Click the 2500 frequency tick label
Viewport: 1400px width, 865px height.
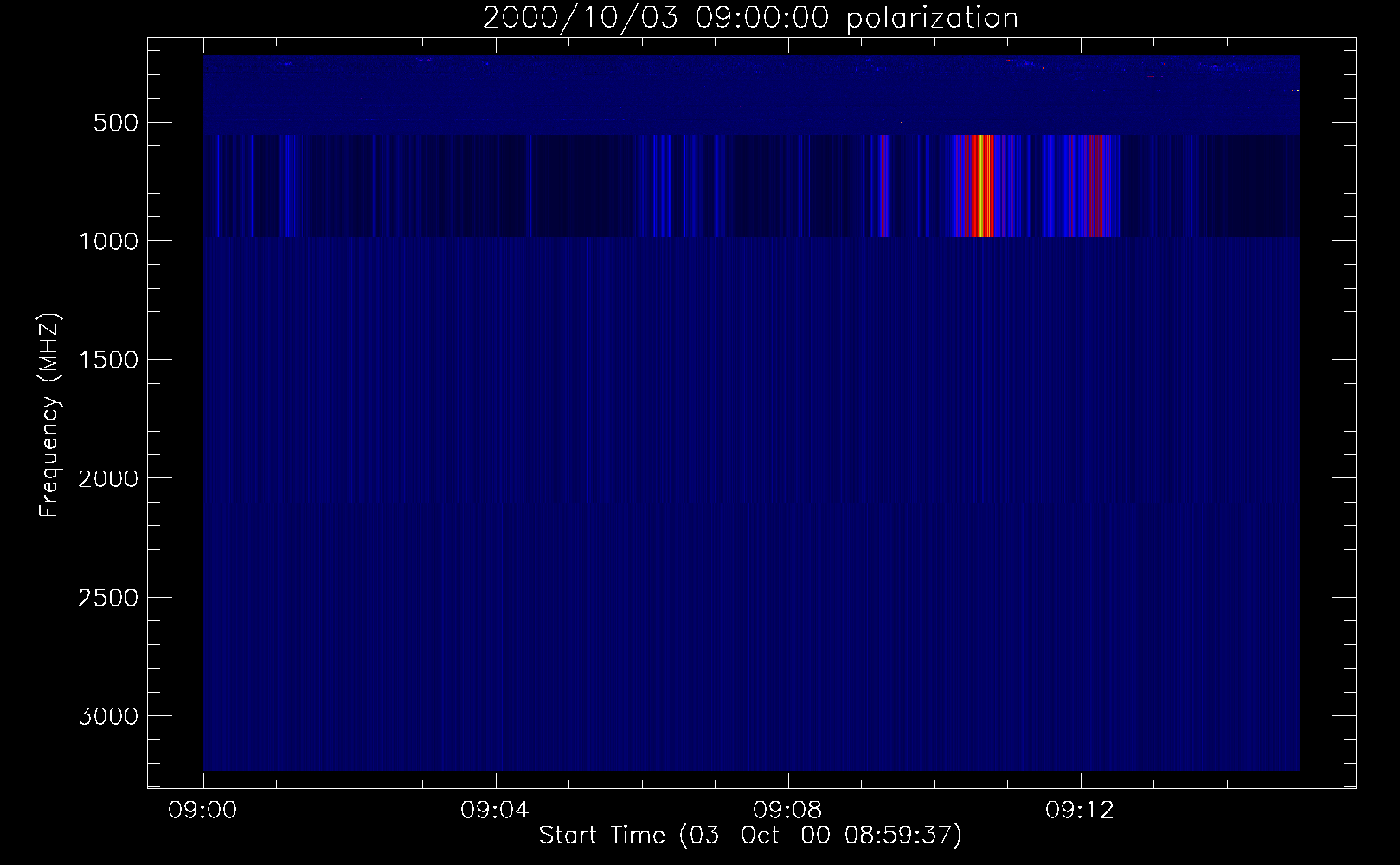click(107, 598)
